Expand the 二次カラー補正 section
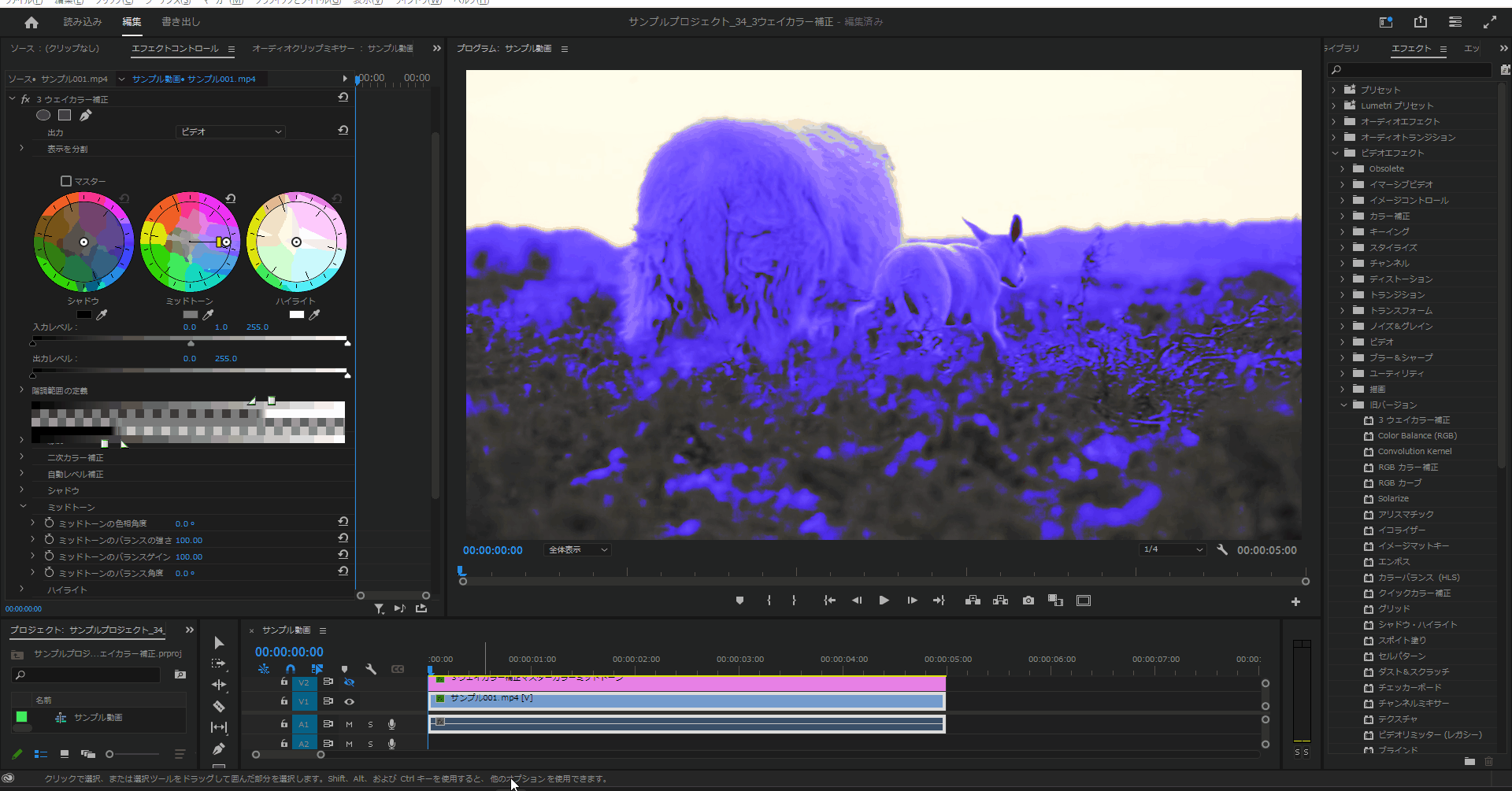The width and height of the screenshot is (1512, 791). pyautogui.click(x=21, y=456)
